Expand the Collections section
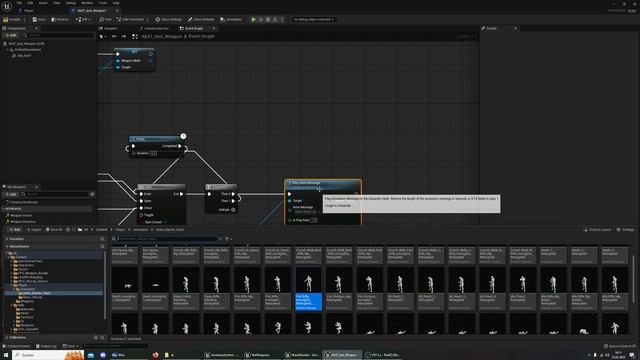The image size is (640, 360). pyautogui.click(x=7, y=338)
